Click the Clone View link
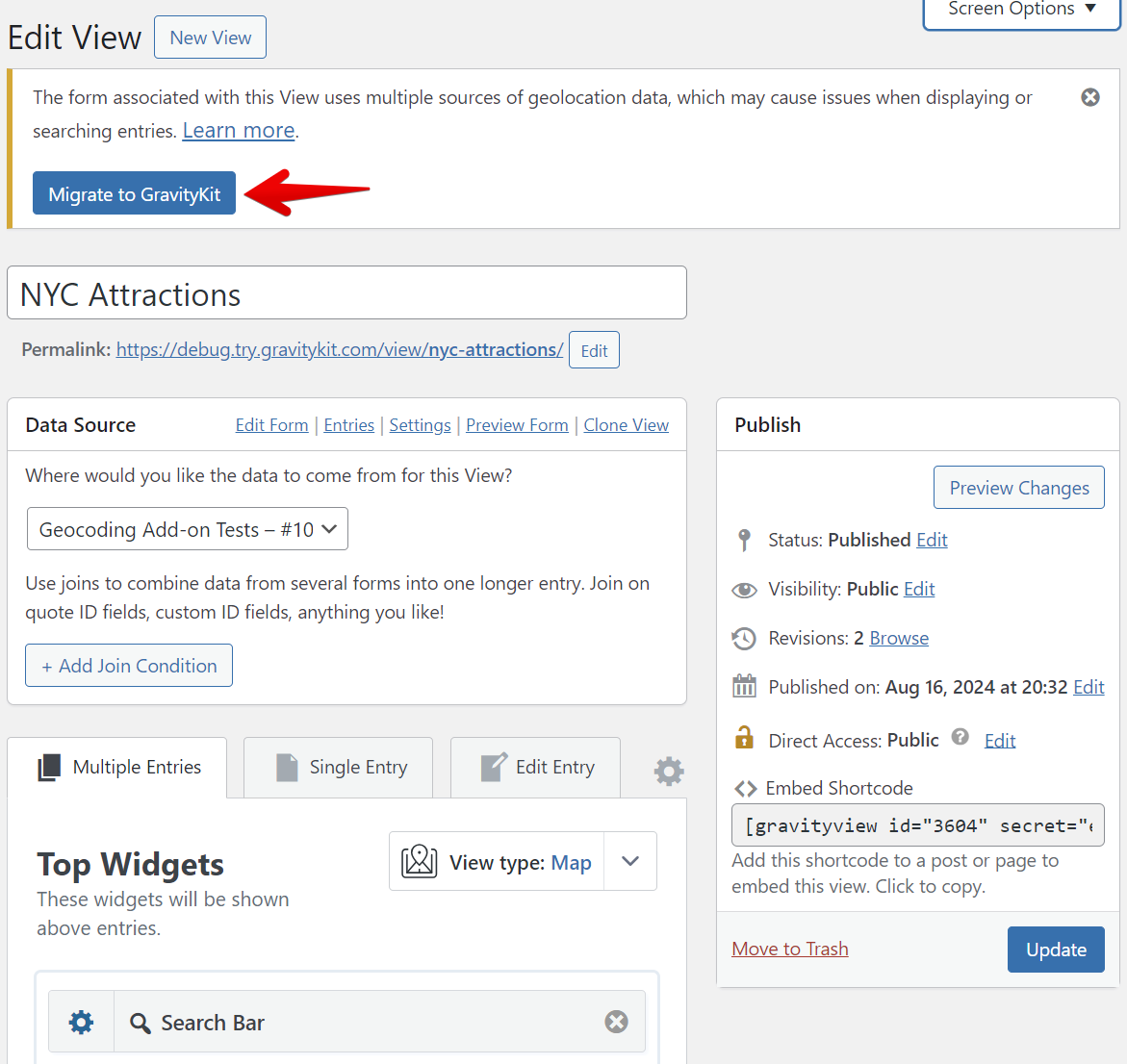1127x1064 pixels. click(x=626, y=425)
